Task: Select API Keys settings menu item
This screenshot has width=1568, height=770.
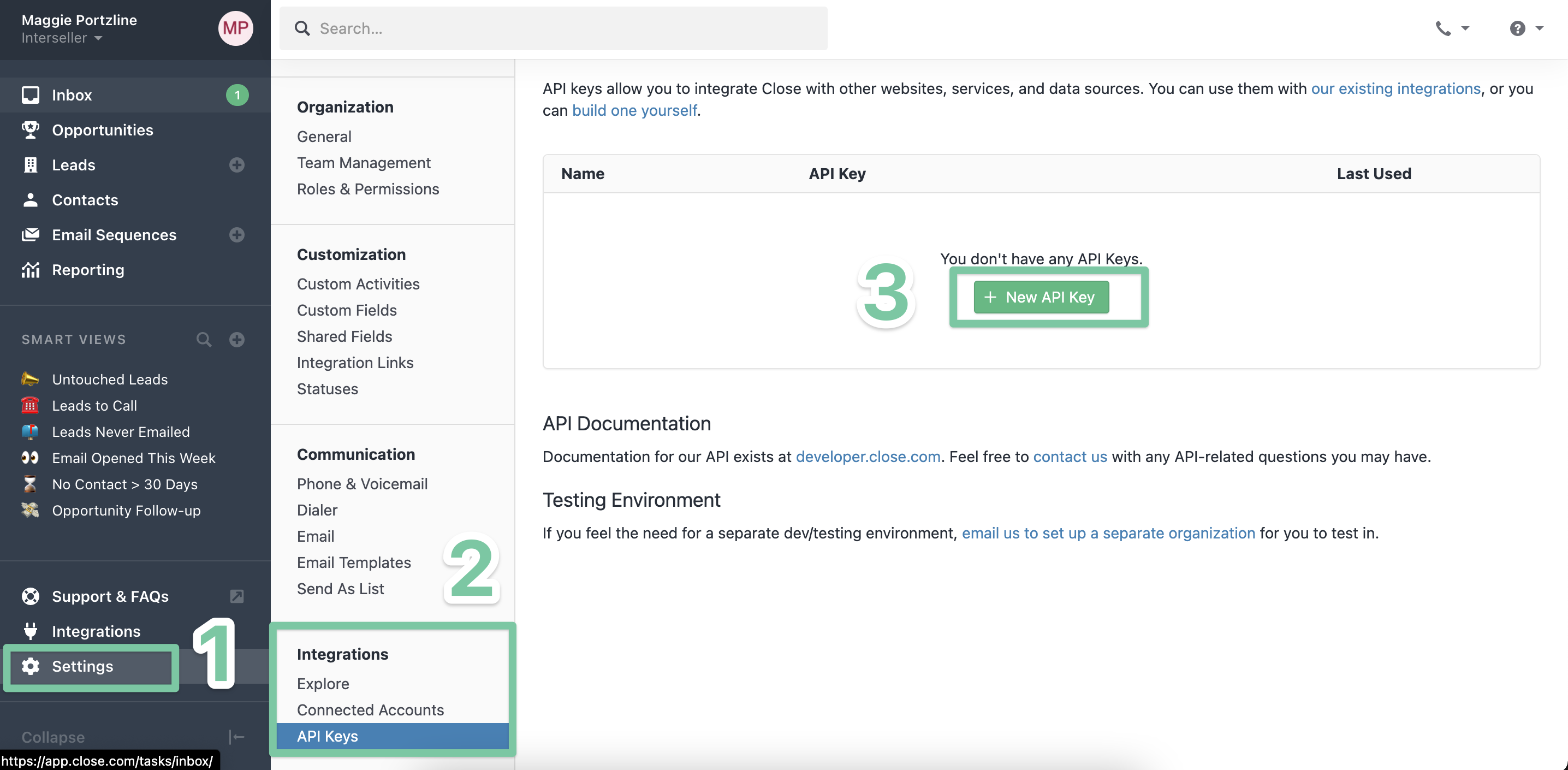Action: [x=328, y=737]
